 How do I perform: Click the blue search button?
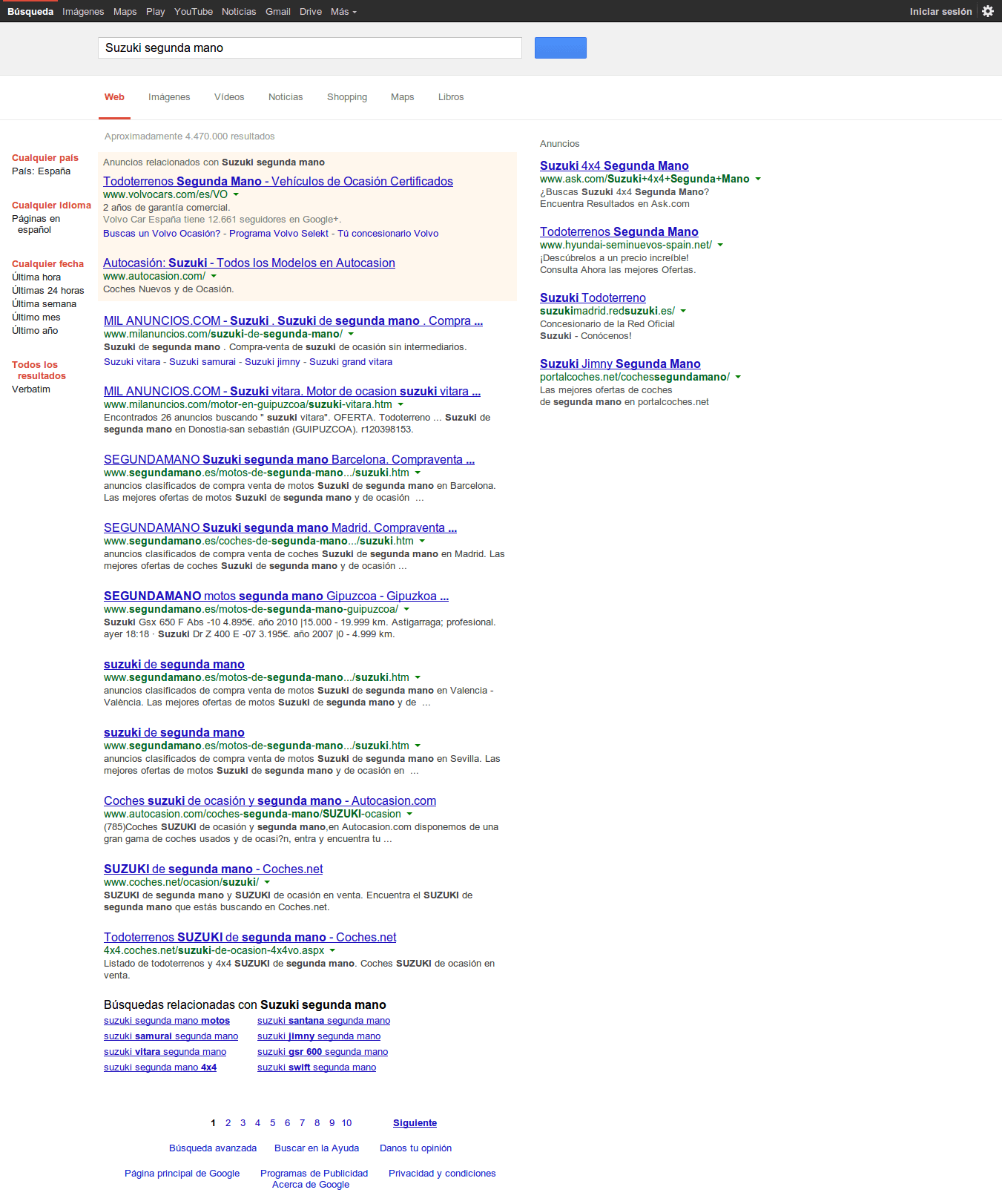coord(561,47)
